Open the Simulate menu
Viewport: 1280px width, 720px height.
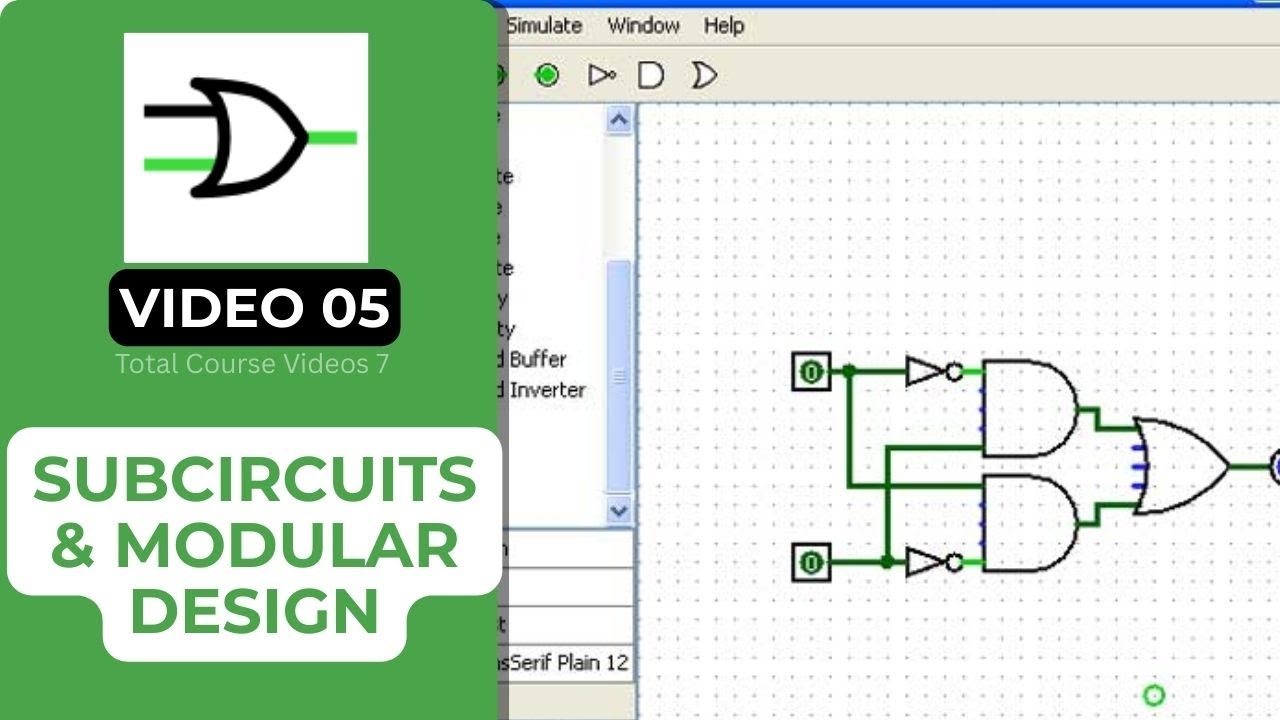coord(543,25)
